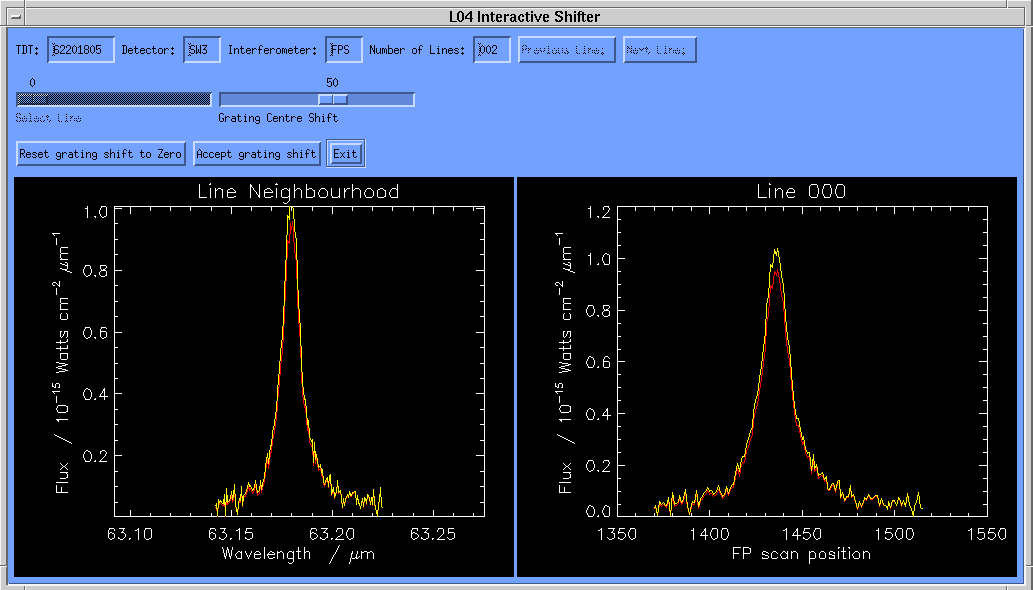Select the Interferometer FPS field

(x=344, y=50)
